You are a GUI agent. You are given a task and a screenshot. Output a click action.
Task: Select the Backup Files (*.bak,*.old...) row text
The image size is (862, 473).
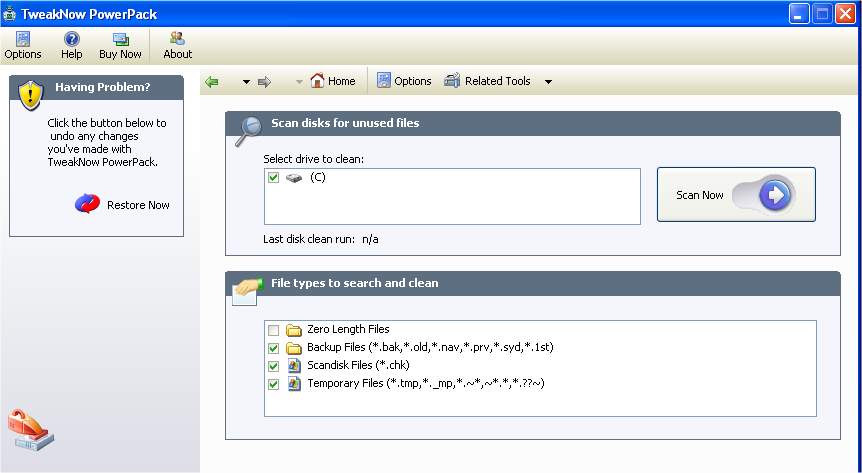(x=430, y=347)
